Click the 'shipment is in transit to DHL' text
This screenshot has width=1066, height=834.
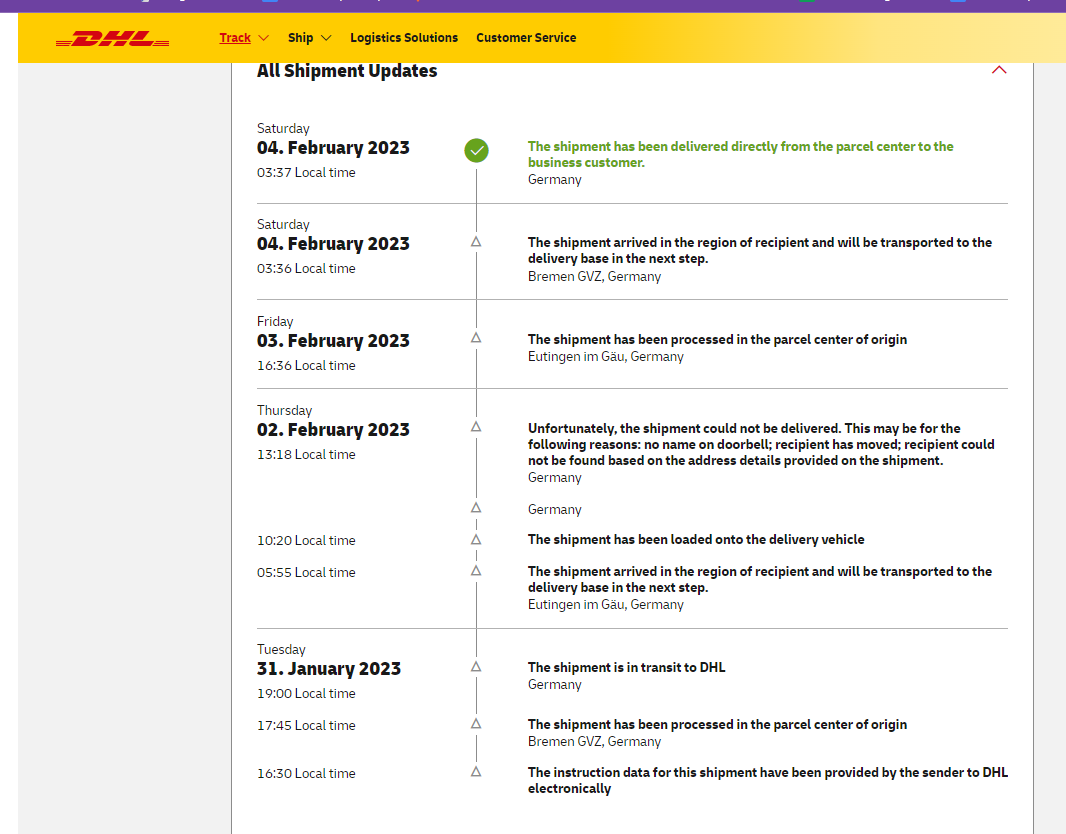pos(626,667)
